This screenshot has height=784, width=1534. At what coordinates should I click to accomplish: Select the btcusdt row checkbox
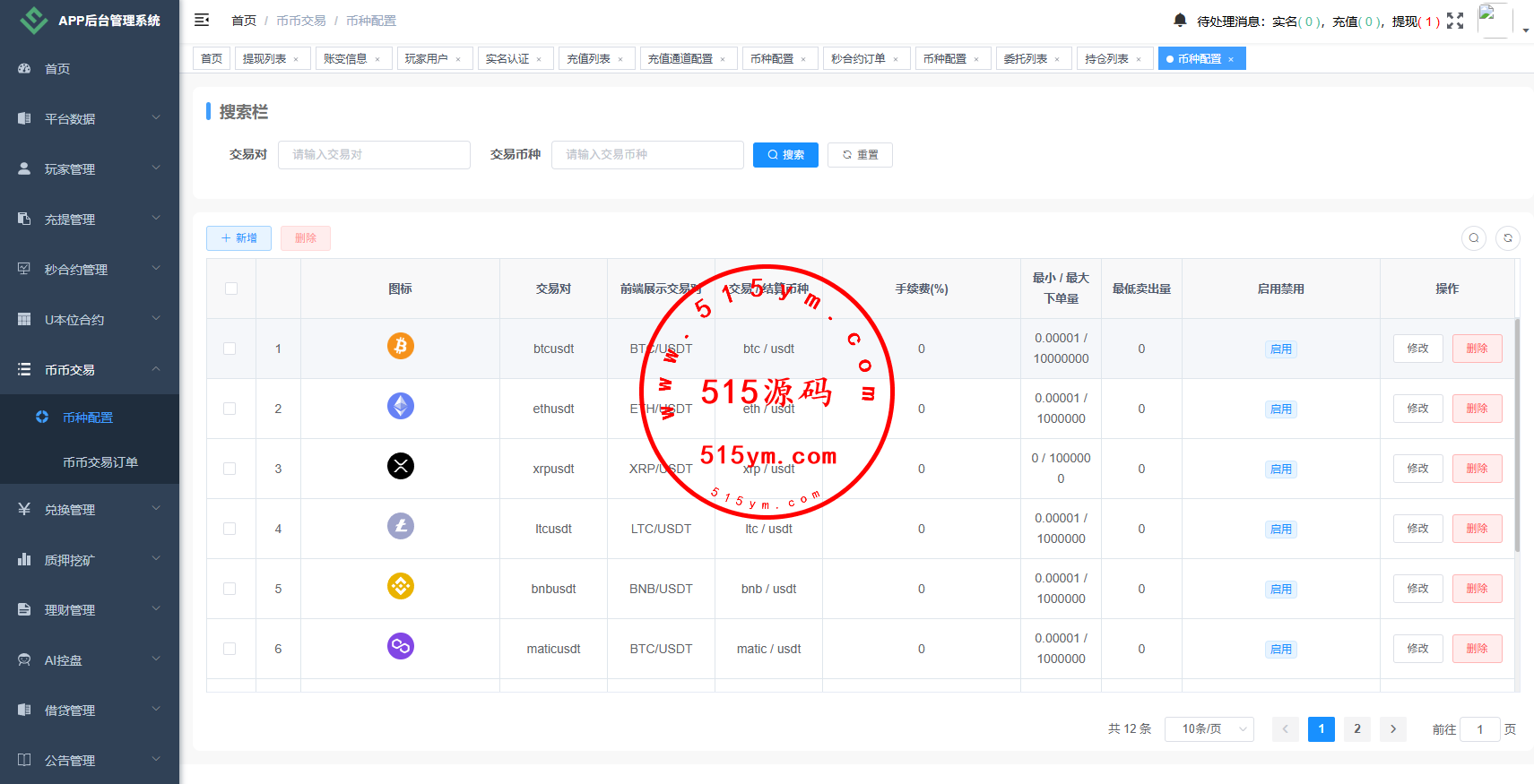coord(230,349)
